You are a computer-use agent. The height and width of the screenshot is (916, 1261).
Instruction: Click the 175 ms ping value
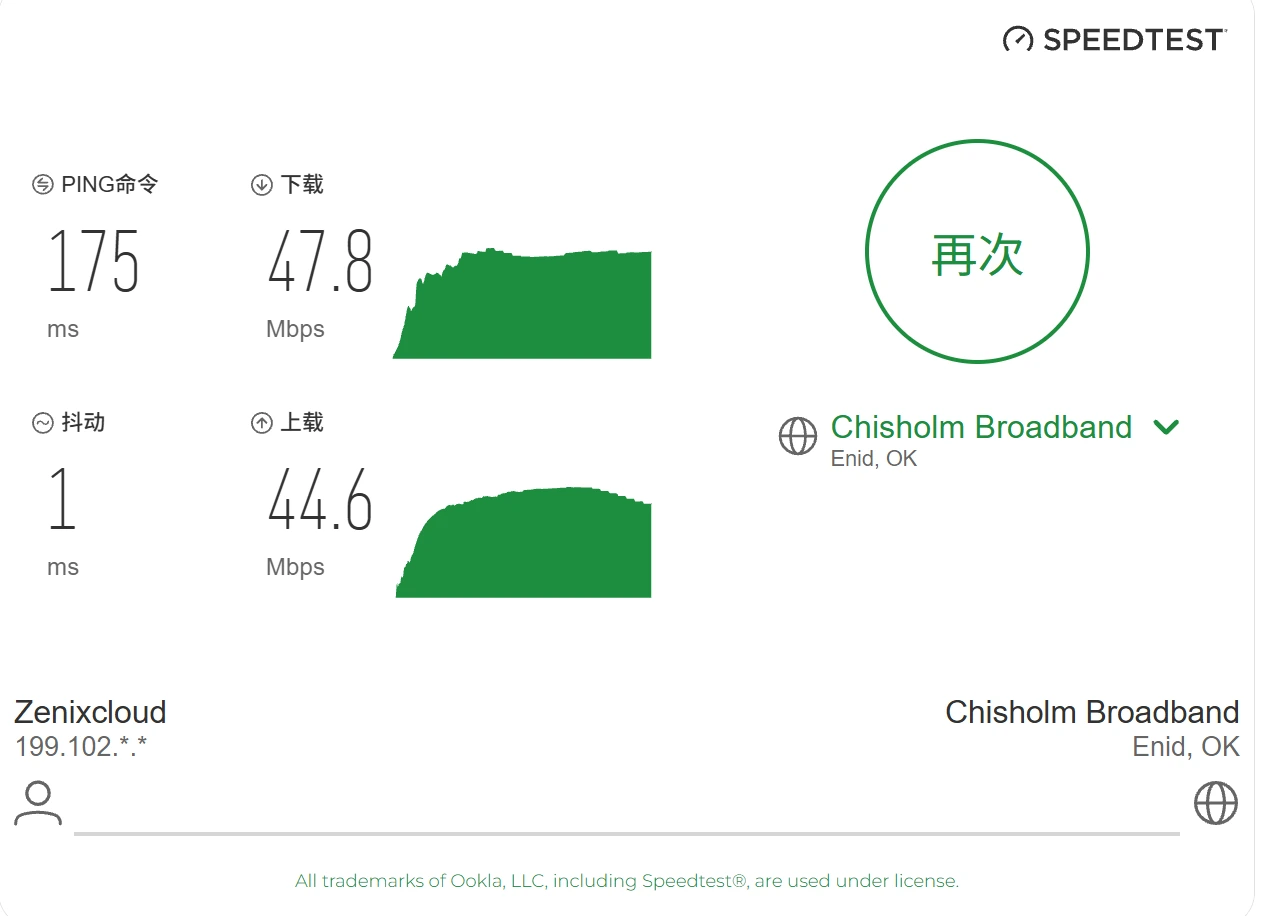(94, 262)
